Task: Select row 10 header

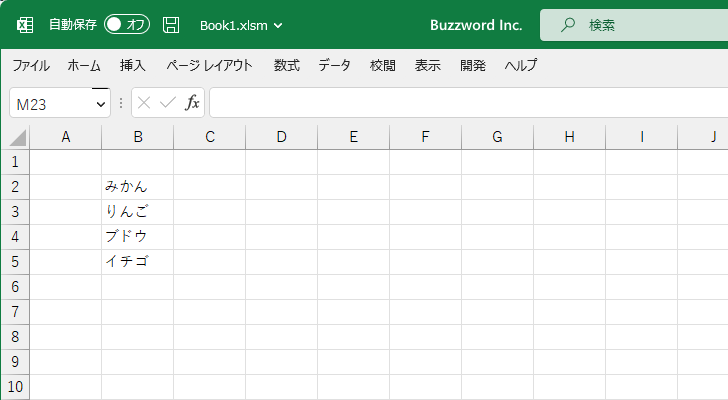Action: [15, 387]
